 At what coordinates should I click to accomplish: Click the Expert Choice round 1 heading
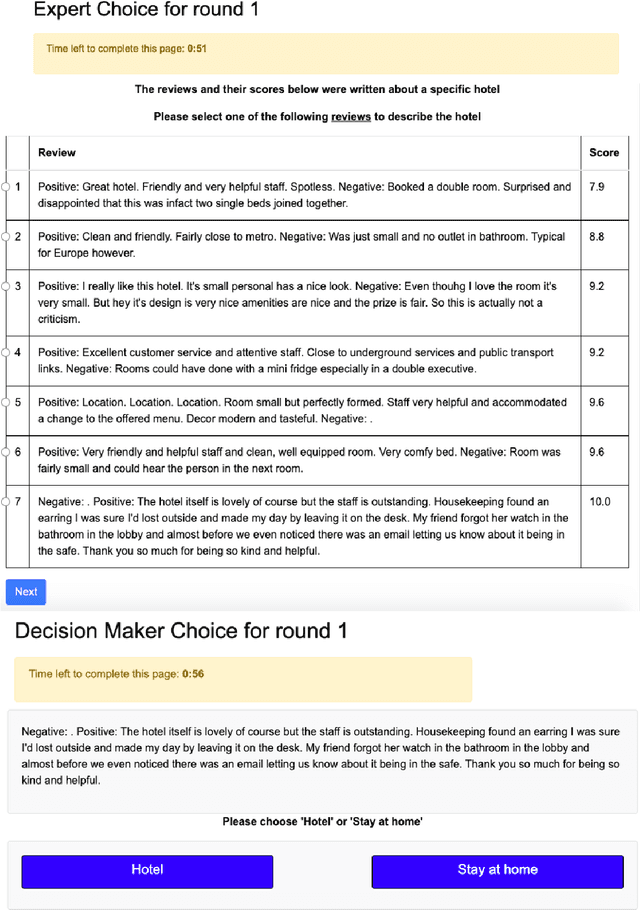coord(146,11)
